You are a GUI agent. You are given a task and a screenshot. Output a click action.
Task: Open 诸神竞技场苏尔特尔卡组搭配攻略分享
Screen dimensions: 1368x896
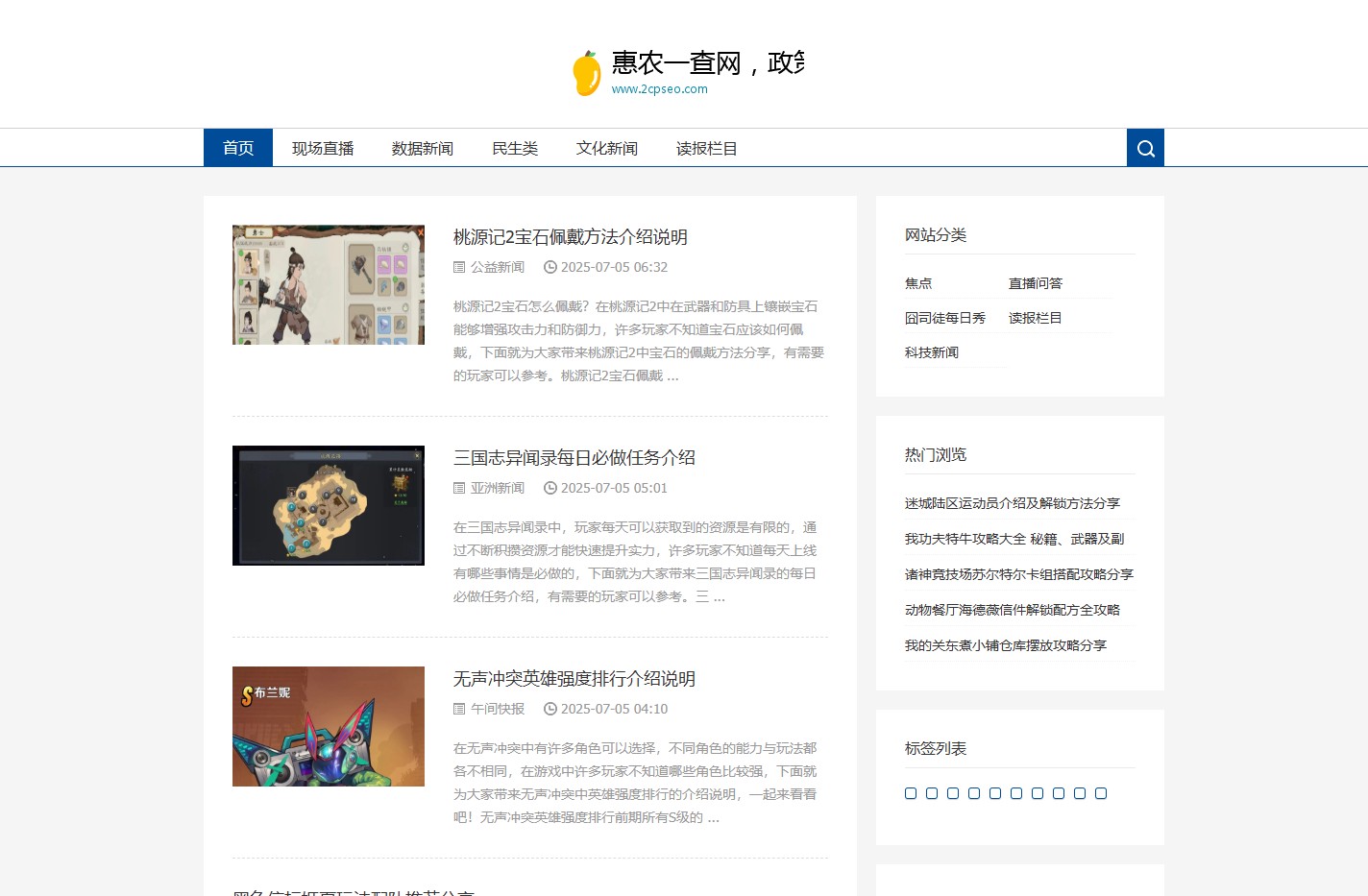1019,574
